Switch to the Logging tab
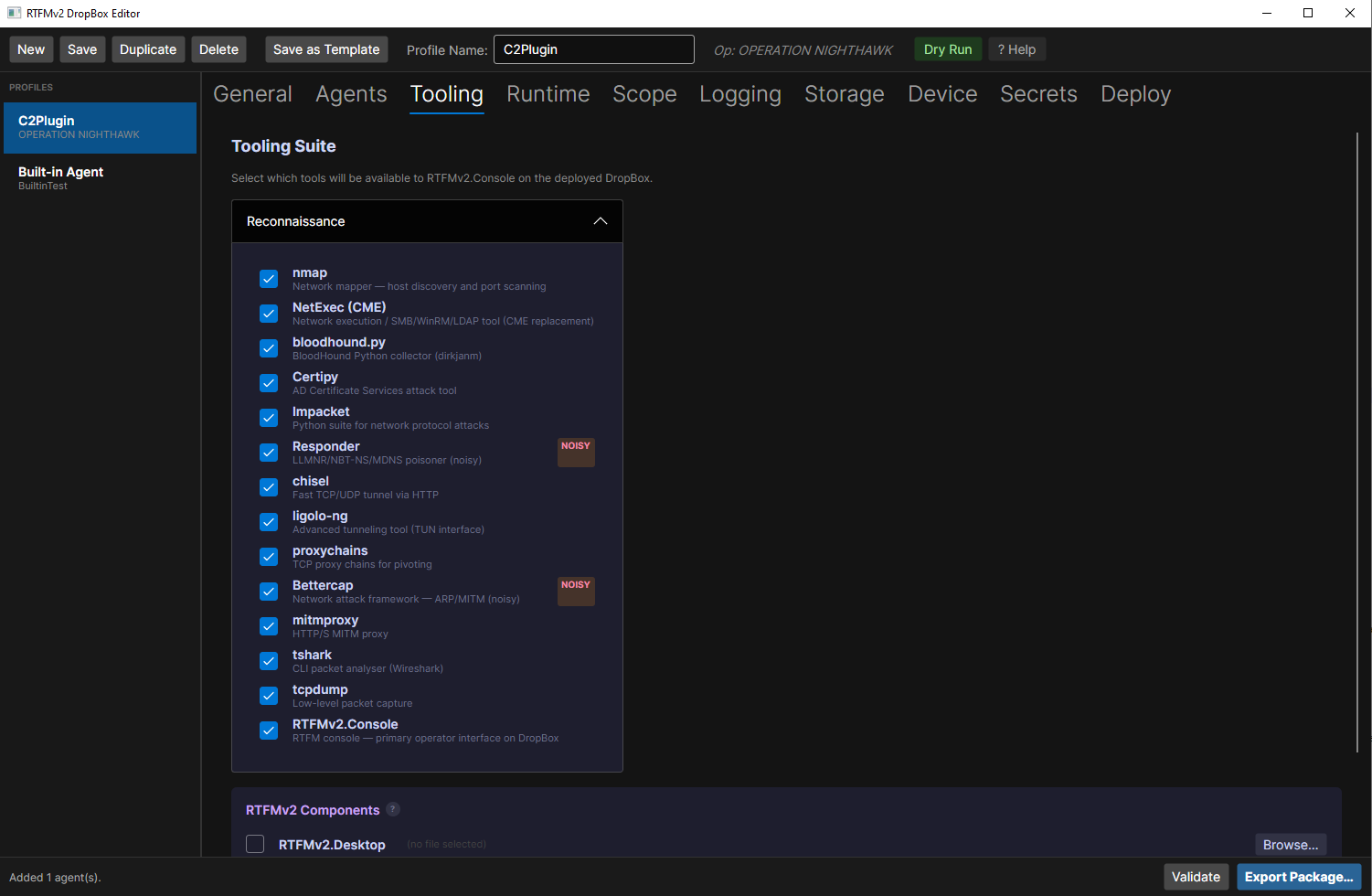 740,94
